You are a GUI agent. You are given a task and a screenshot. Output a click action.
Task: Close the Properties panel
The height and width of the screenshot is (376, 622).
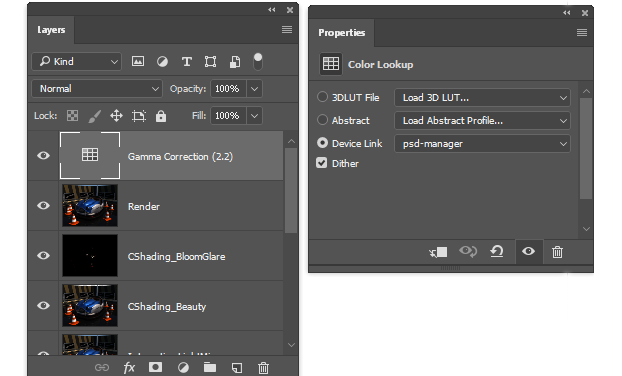click(x=585, y=13)
